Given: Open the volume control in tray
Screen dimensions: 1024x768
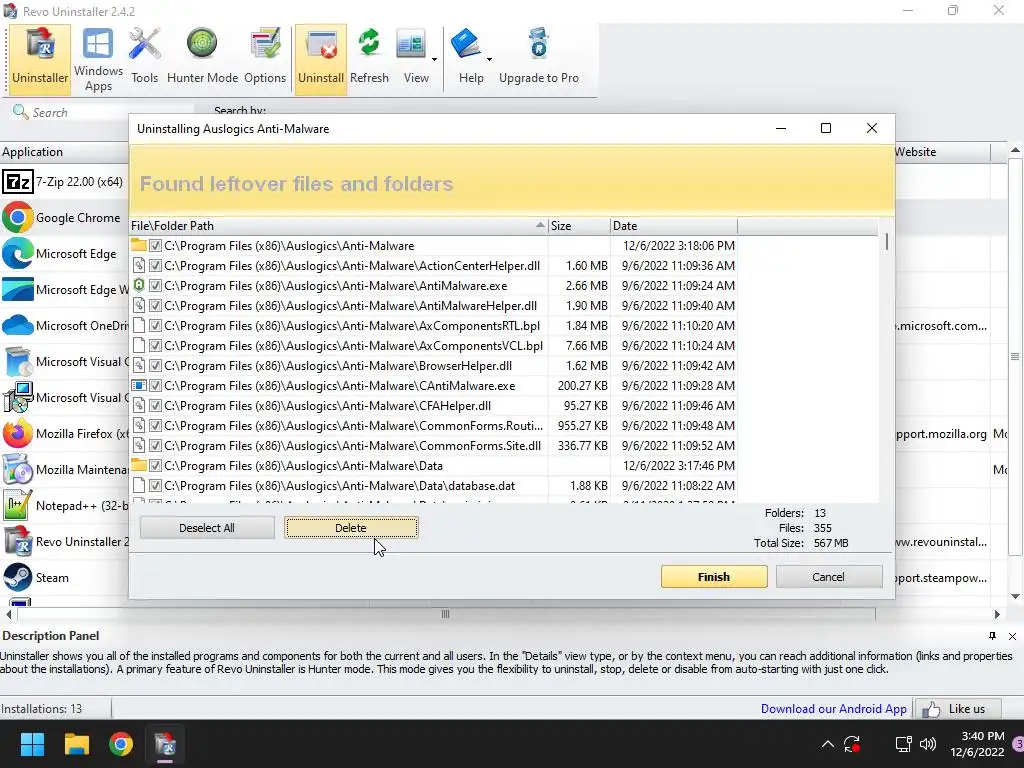Looking at the screenshot, I should tap(928, 744).
